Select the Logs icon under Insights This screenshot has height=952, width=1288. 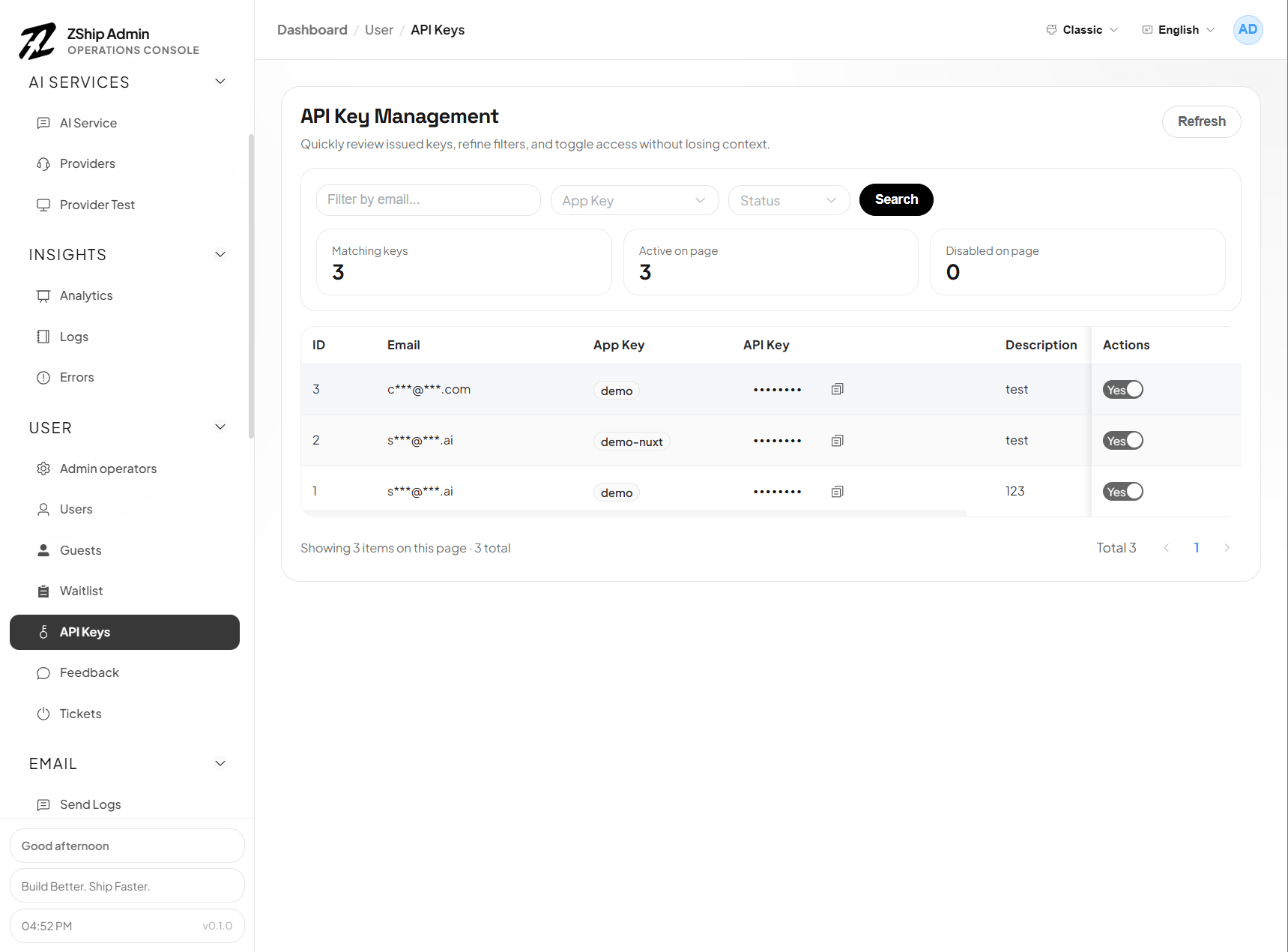[44, 336]
